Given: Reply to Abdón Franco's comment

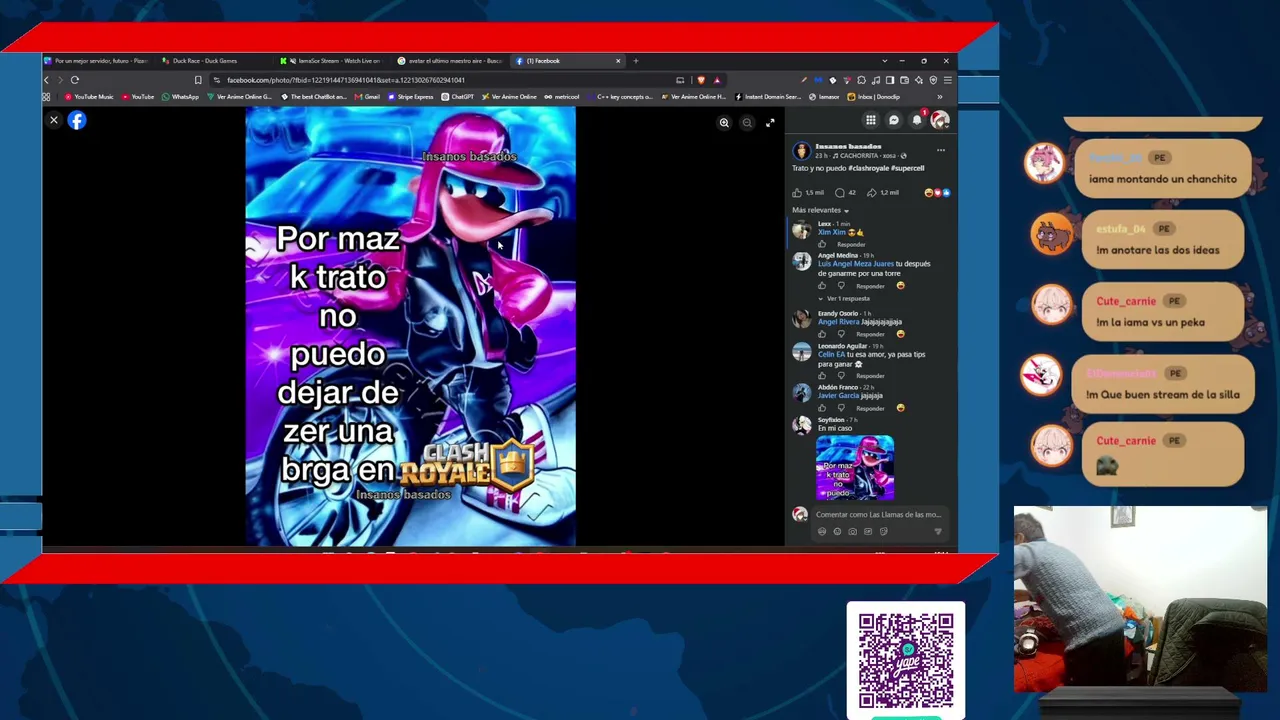Looking at the screenshot, I should click(x=870, y=408).
